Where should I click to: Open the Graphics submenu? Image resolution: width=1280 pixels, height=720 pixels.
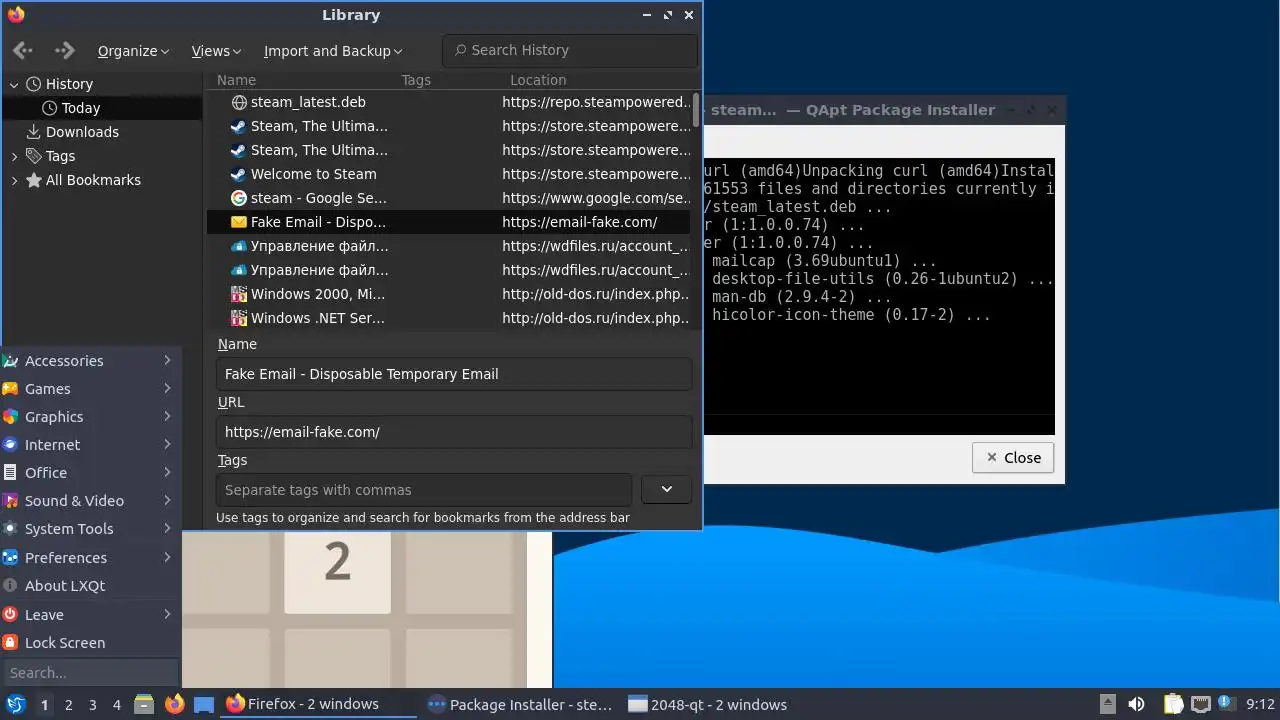tap(90, 417)
